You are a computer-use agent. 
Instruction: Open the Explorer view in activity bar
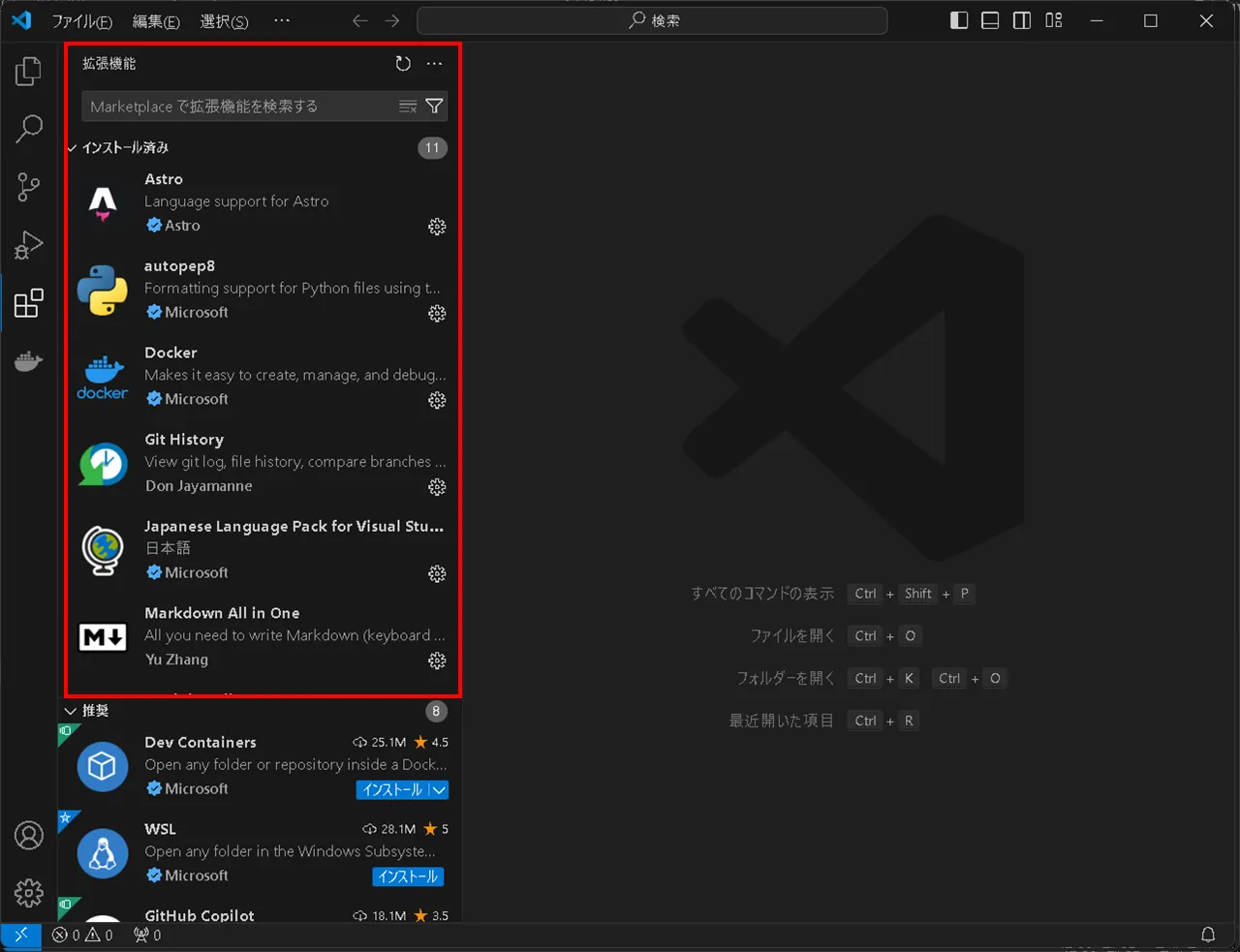[x=29, y=71]
